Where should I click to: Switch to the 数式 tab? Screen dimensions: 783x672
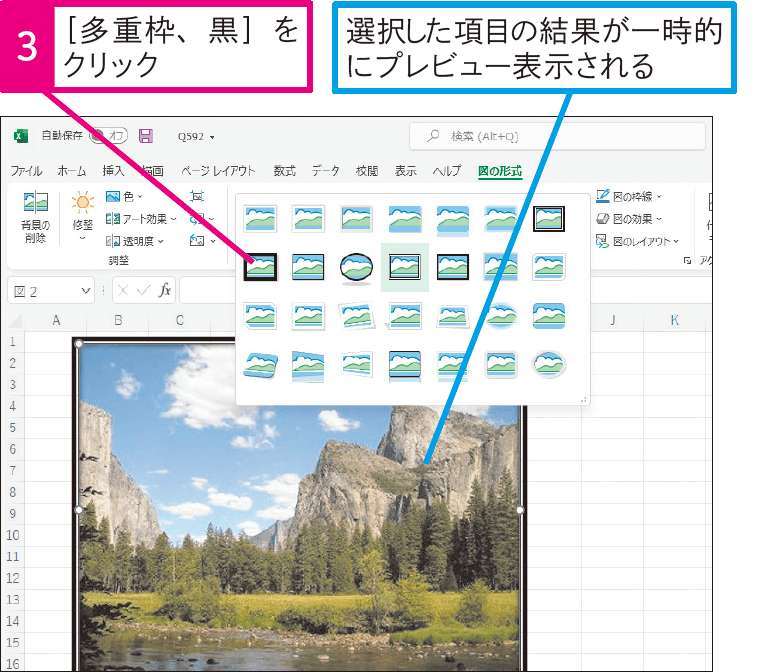point(285,171)
